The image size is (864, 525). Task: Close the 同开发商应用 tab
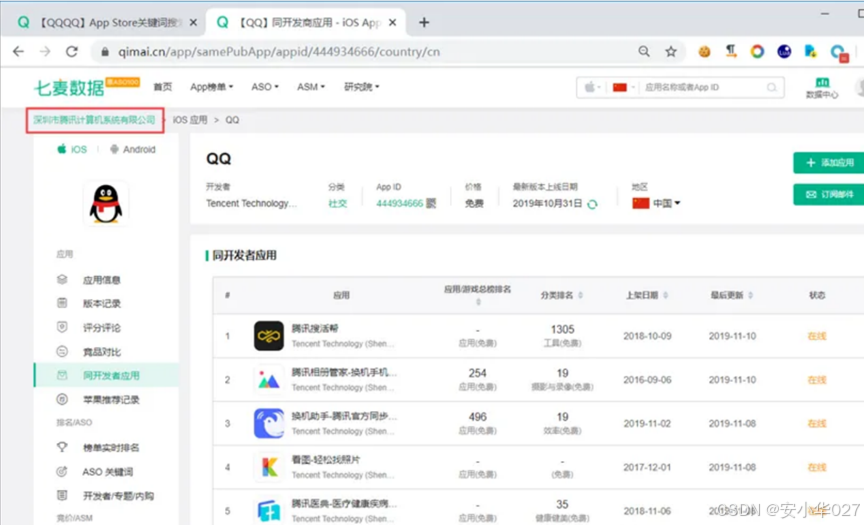click(x=392, y=23)
